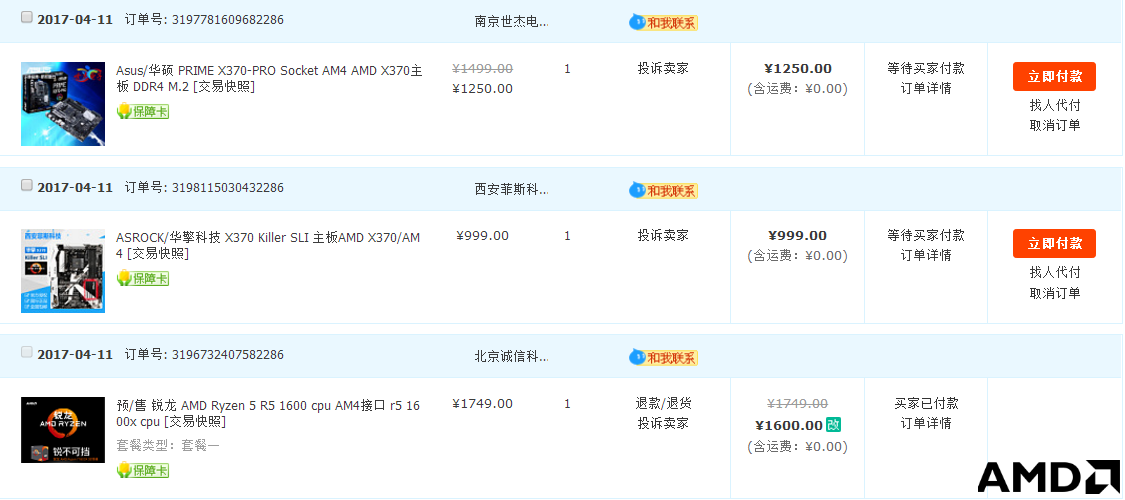Open seller shop 西安菲斯科...

coord(512,189)
